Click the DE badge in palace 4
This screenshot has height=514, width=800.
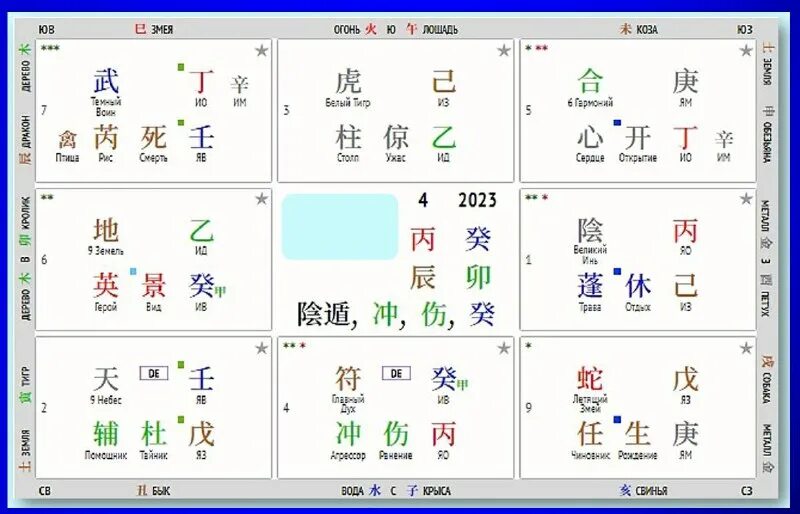(396, 374)
